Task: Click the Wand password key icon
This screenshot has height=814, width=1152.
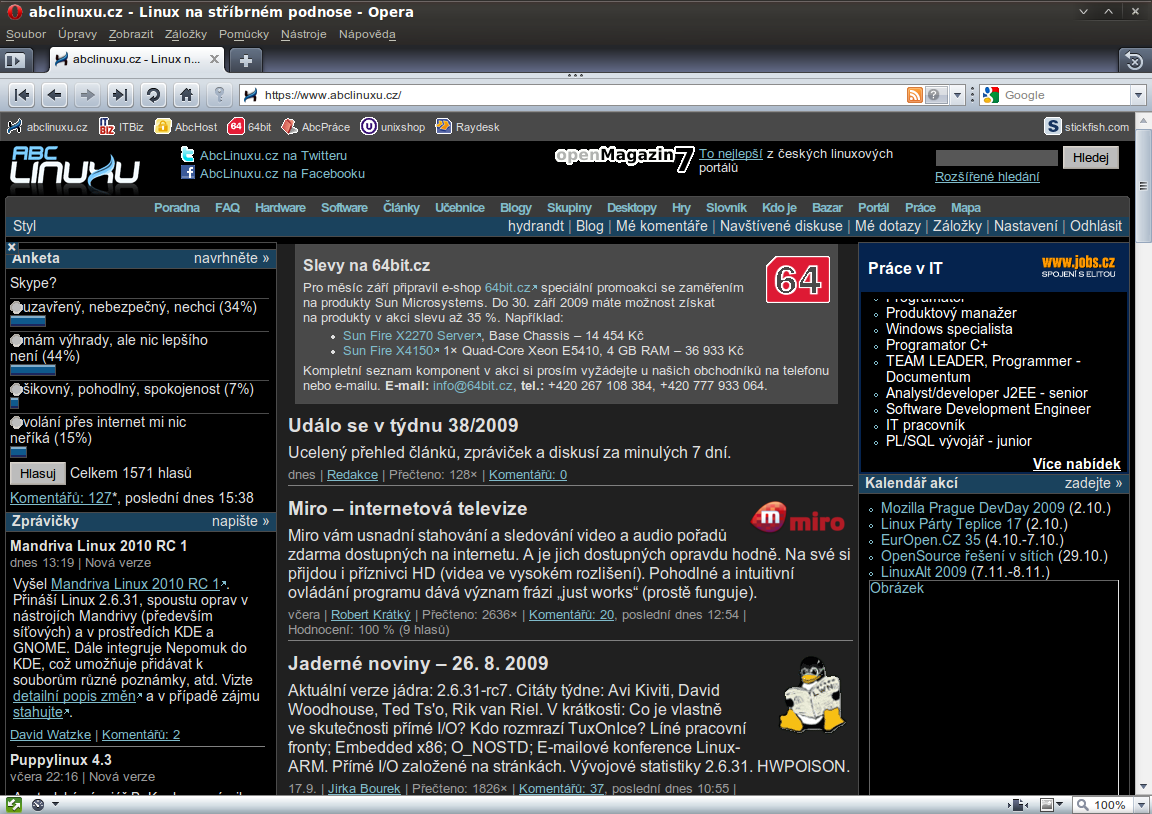Action: [x=219, y=95]
